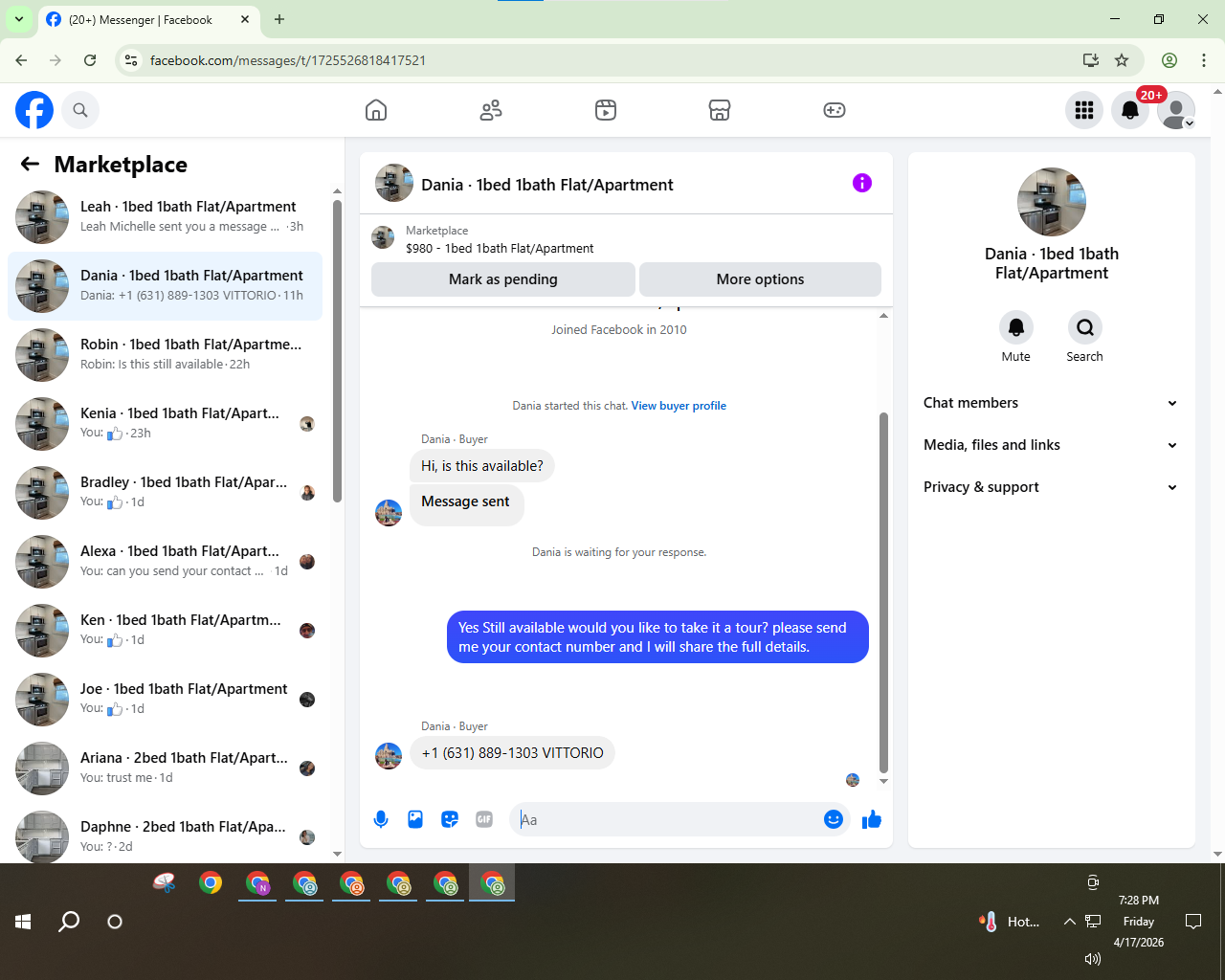Send a thumbs-up like
The image size is (1225, 980).
872,819
